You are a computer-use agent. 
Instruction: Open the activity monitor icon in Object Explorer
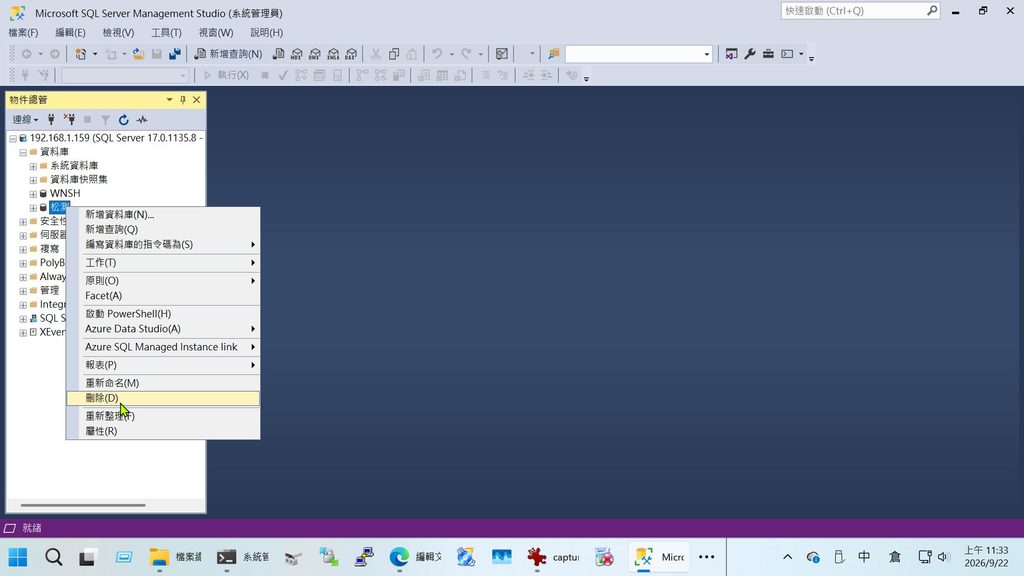coord(142,120)
